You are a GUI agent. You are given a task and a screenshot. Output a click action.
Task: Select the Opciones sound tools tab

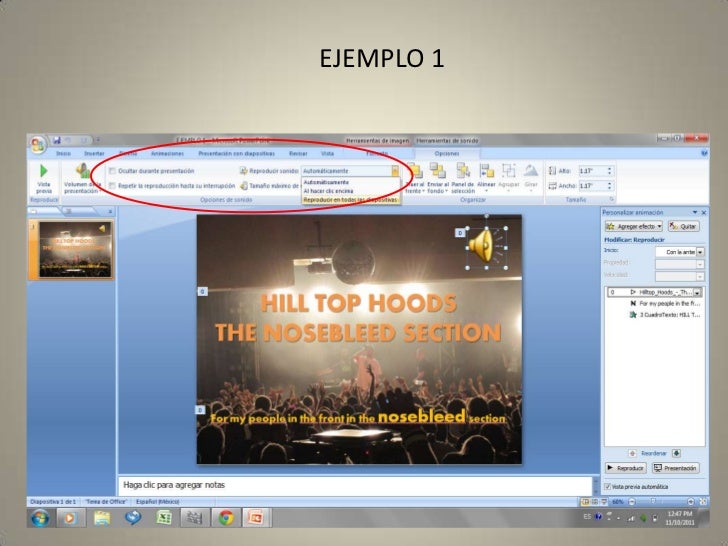click(x=447, y=153)
